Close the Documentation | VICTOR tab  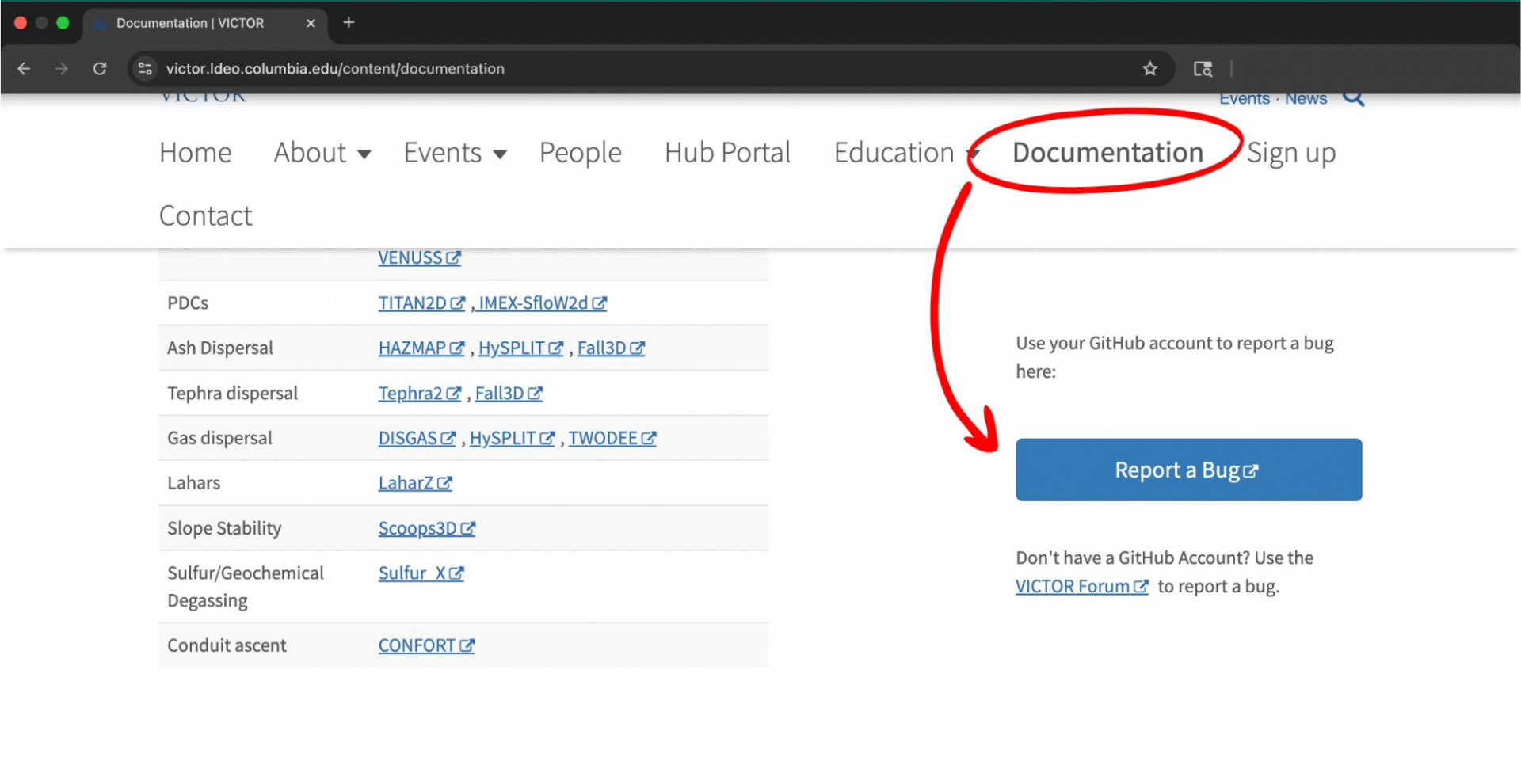click(311, 23)
